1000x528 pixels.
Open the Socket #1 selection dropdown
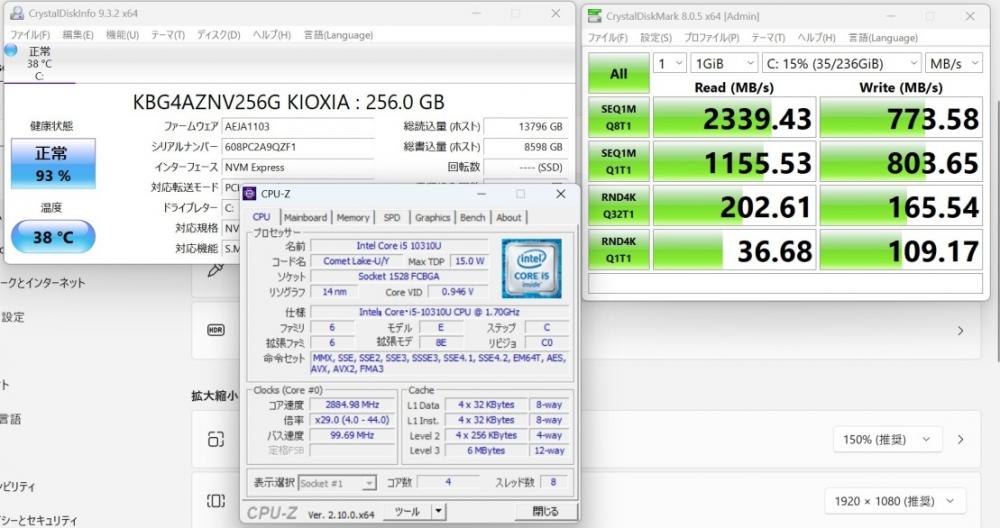337,483
